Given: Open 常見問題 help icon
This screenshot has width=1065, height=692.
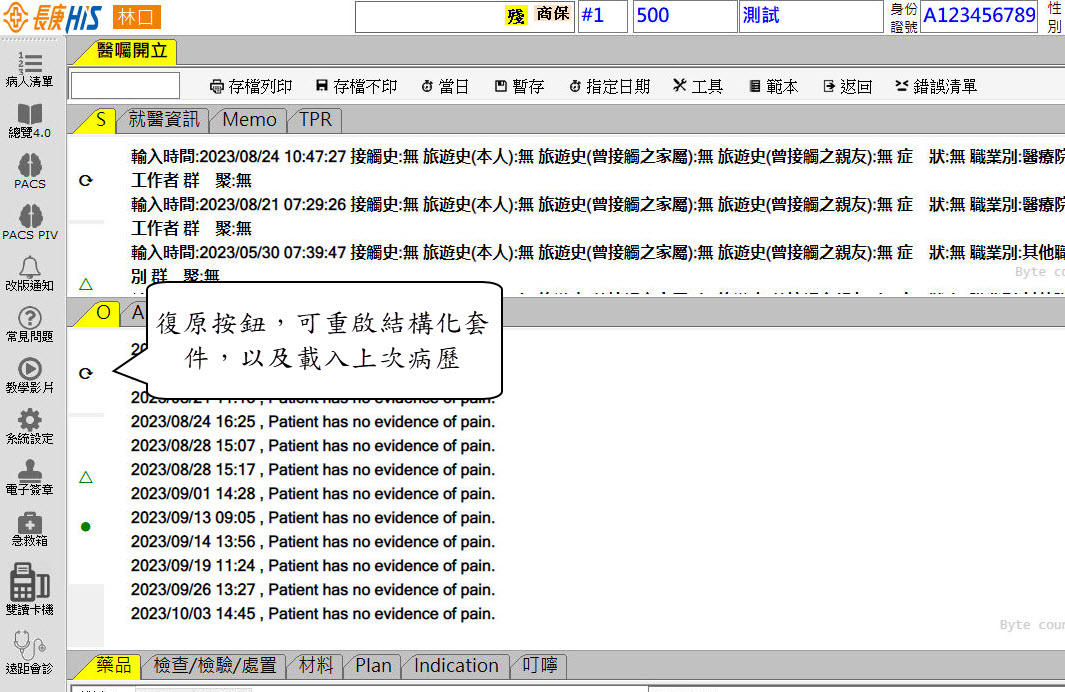Looking at the screenshot, I should coord(30,320).
